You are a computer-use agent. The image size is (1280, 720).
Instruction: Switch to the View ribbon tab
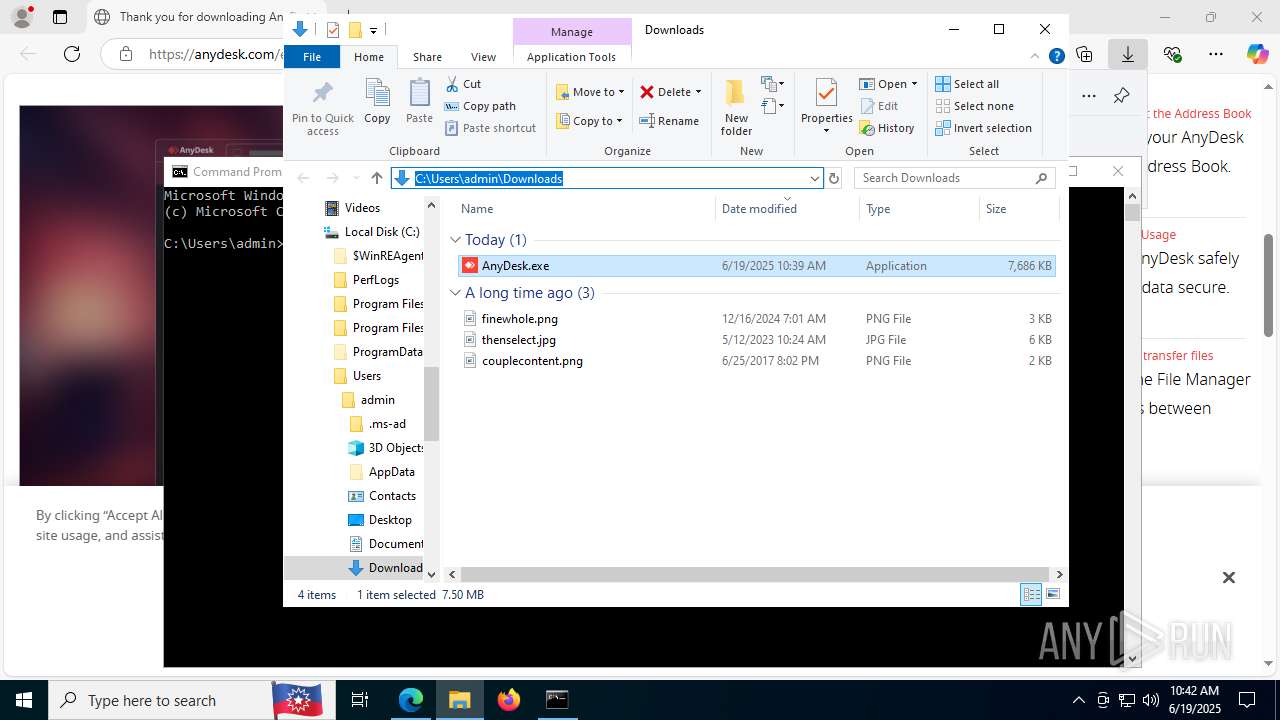click(x=483, y=57)
